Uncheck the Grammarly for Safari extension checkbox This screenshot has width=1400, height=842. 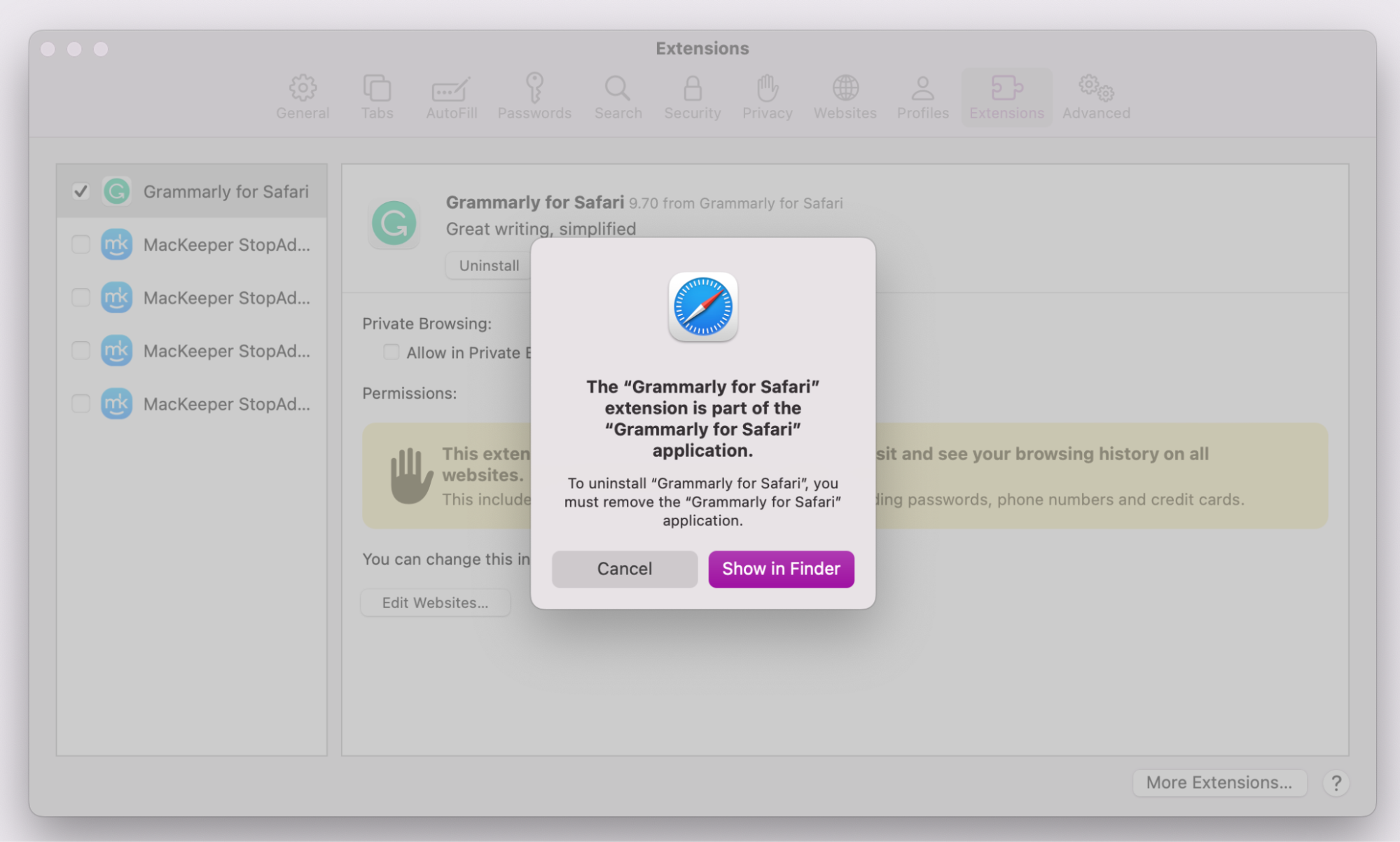[81, 191]
